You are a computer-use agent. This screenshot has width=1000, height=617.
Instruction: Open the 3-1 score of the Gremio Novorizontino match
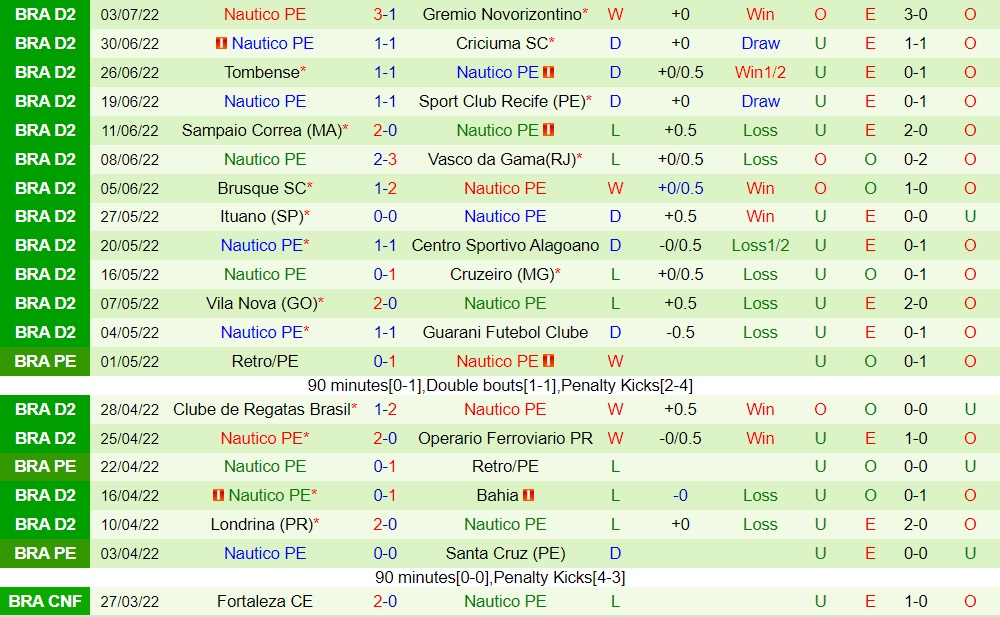(x=385, y=15)
